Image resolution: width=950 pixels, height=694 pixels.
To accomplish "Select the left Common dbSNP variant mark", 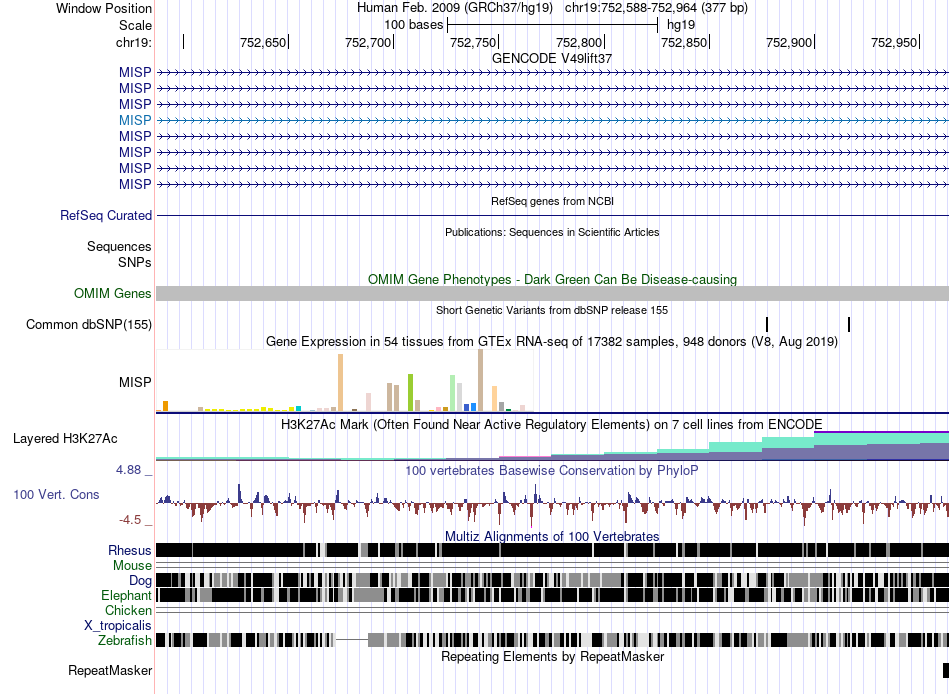I will 767,324.
